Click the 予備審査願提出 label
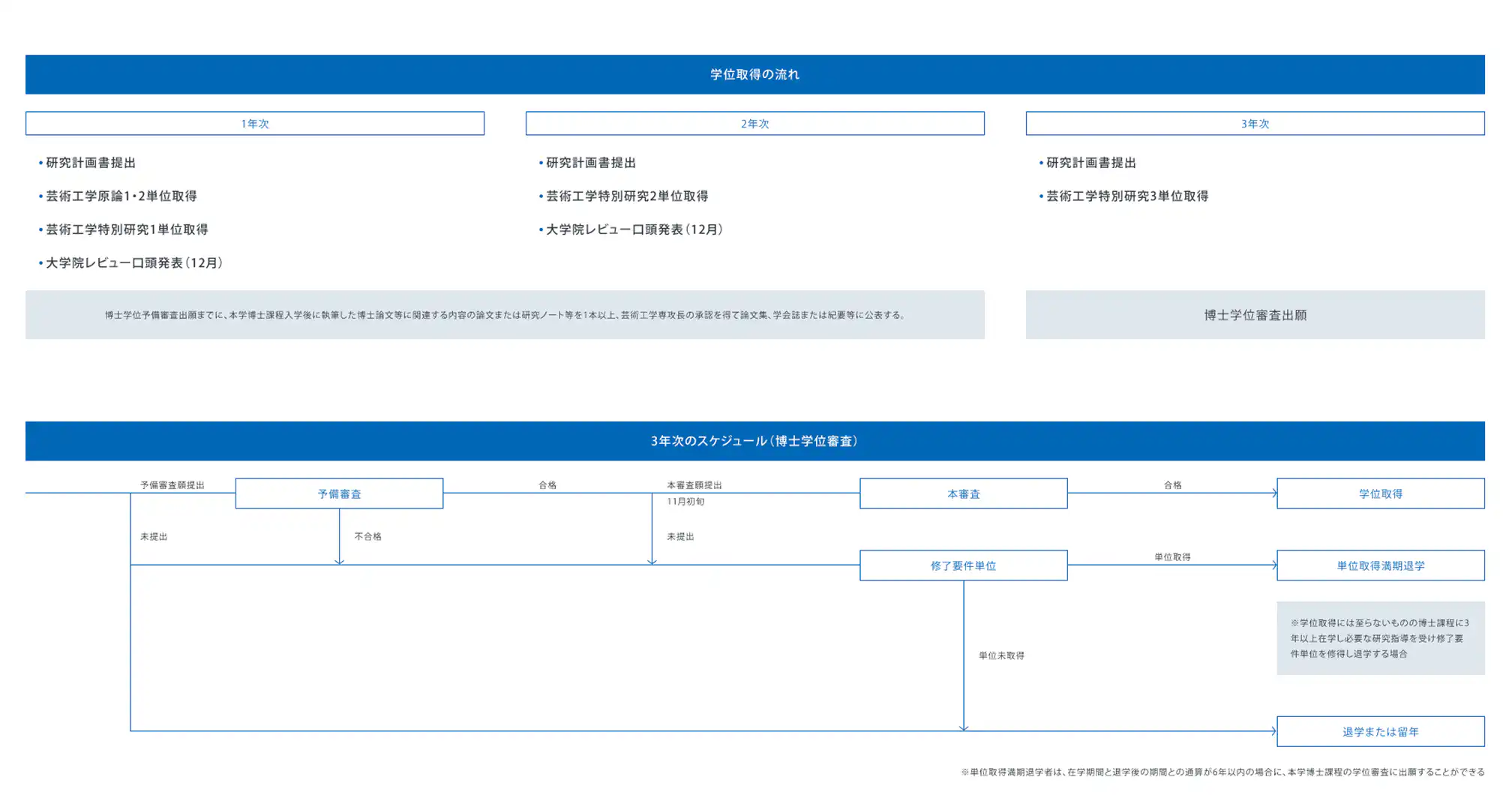 172,485
